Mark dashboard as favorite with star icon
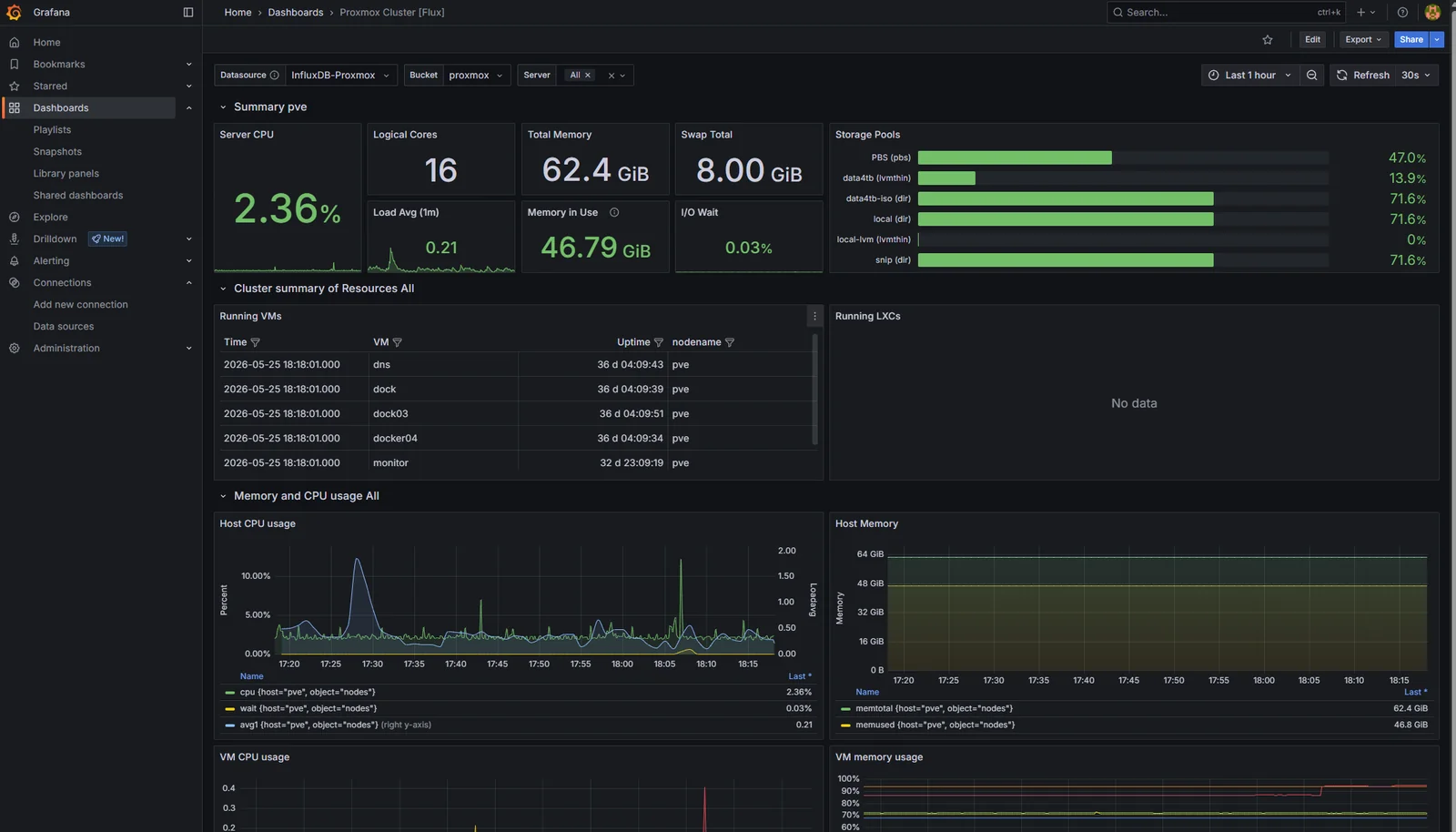 [1268, 40]
